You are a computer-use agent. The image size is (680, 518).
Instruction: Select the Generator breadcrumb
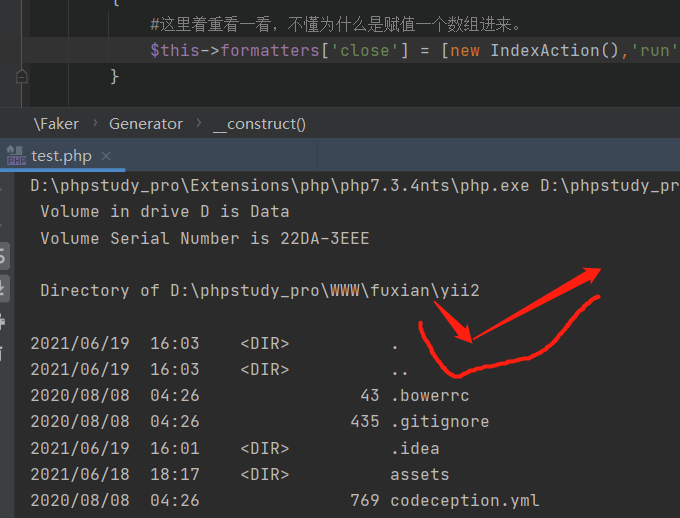pos(146,124)
